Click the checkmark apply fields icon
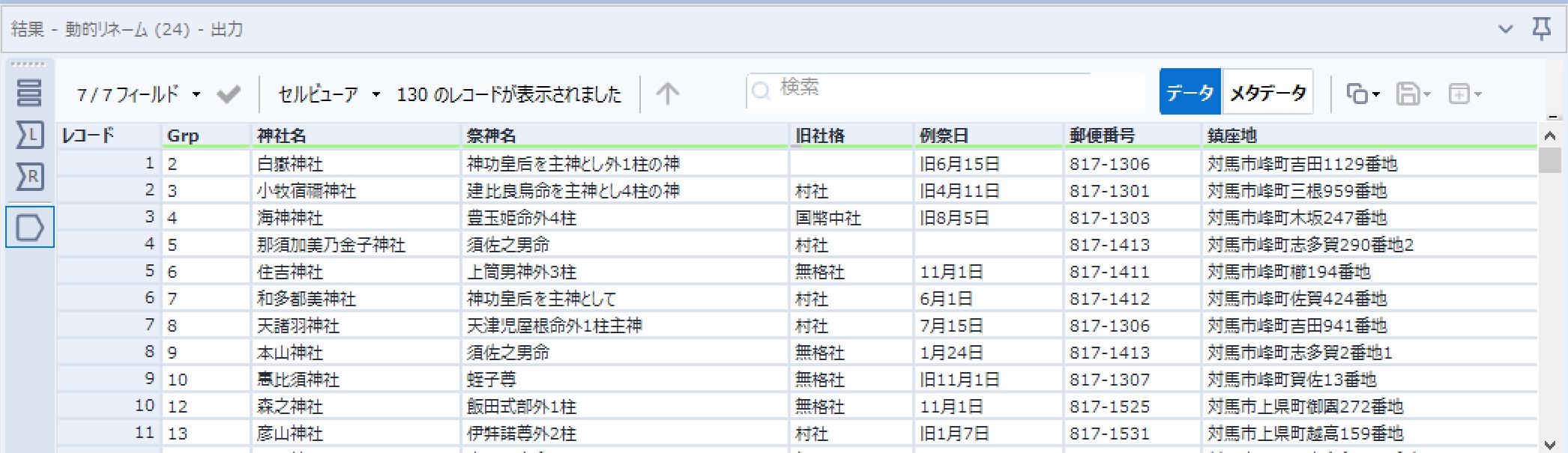 tap(229, 94)
